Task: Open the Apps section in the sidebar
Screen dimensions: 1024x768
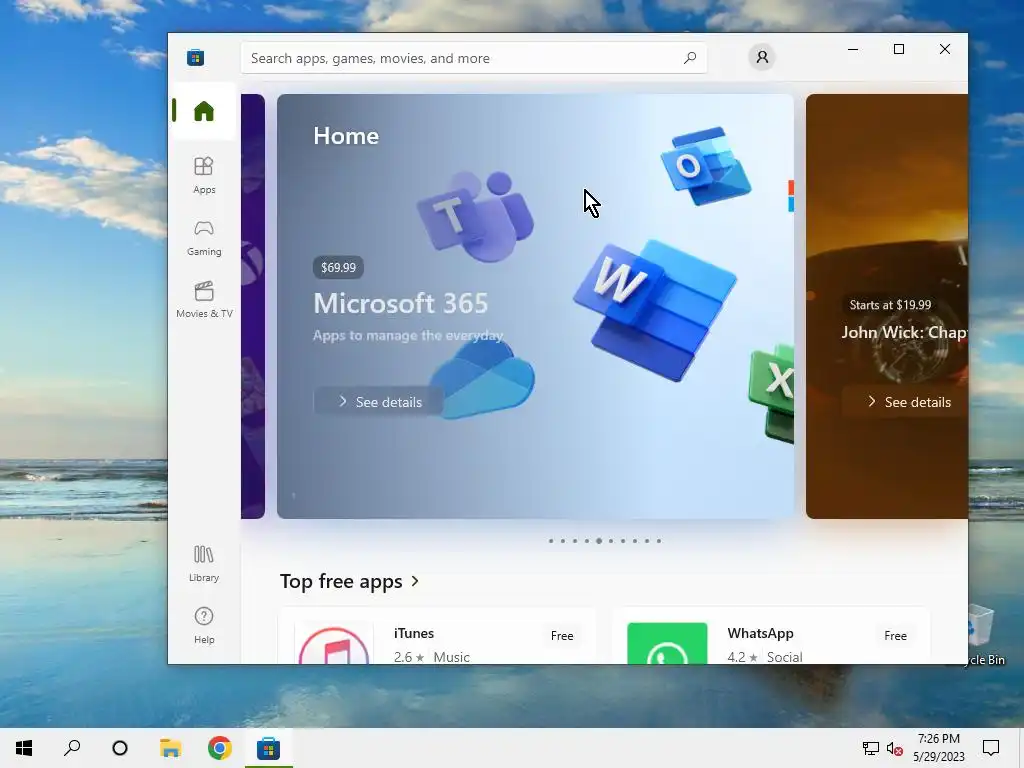Action: pyautogui.click(x=204, y=175)
